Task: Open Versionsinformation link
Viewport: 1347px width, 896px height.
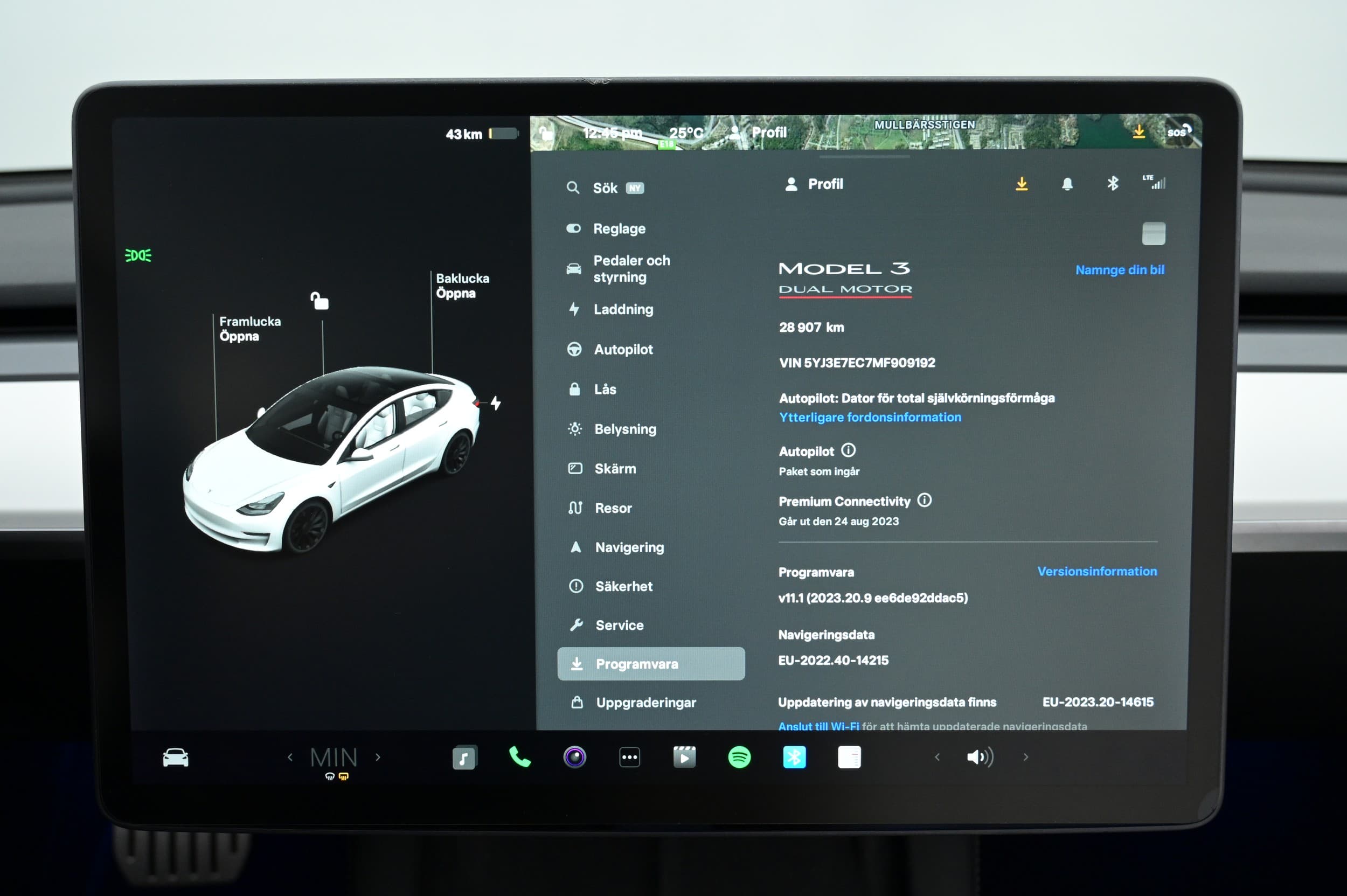Action: click(x=1096, y=571)
